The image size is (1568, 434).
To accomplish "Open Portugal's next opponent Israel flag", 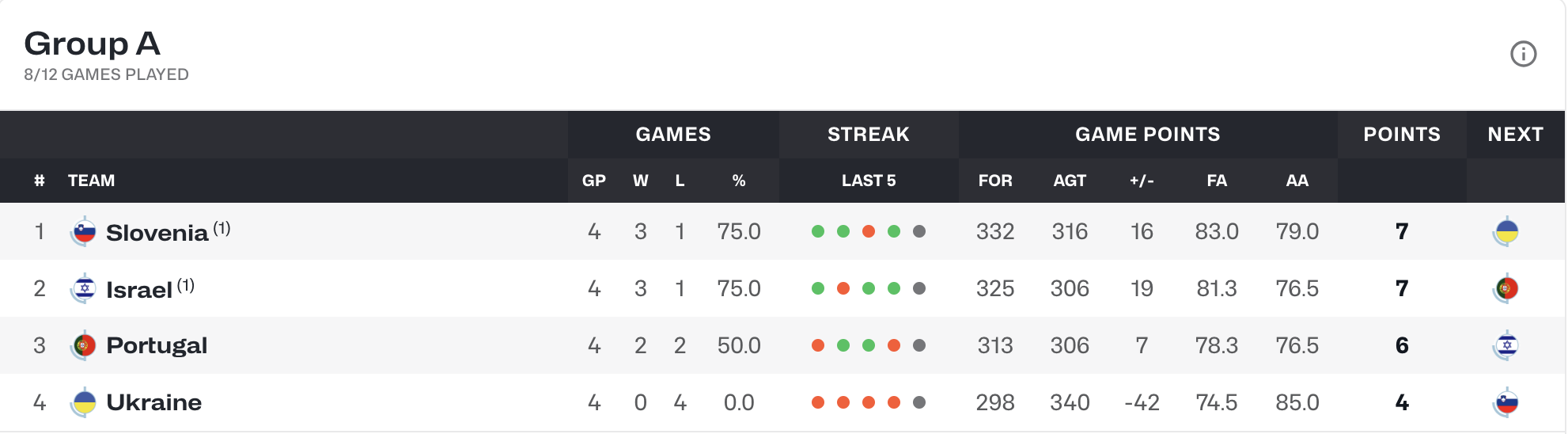I will [x=1506, y=346].
